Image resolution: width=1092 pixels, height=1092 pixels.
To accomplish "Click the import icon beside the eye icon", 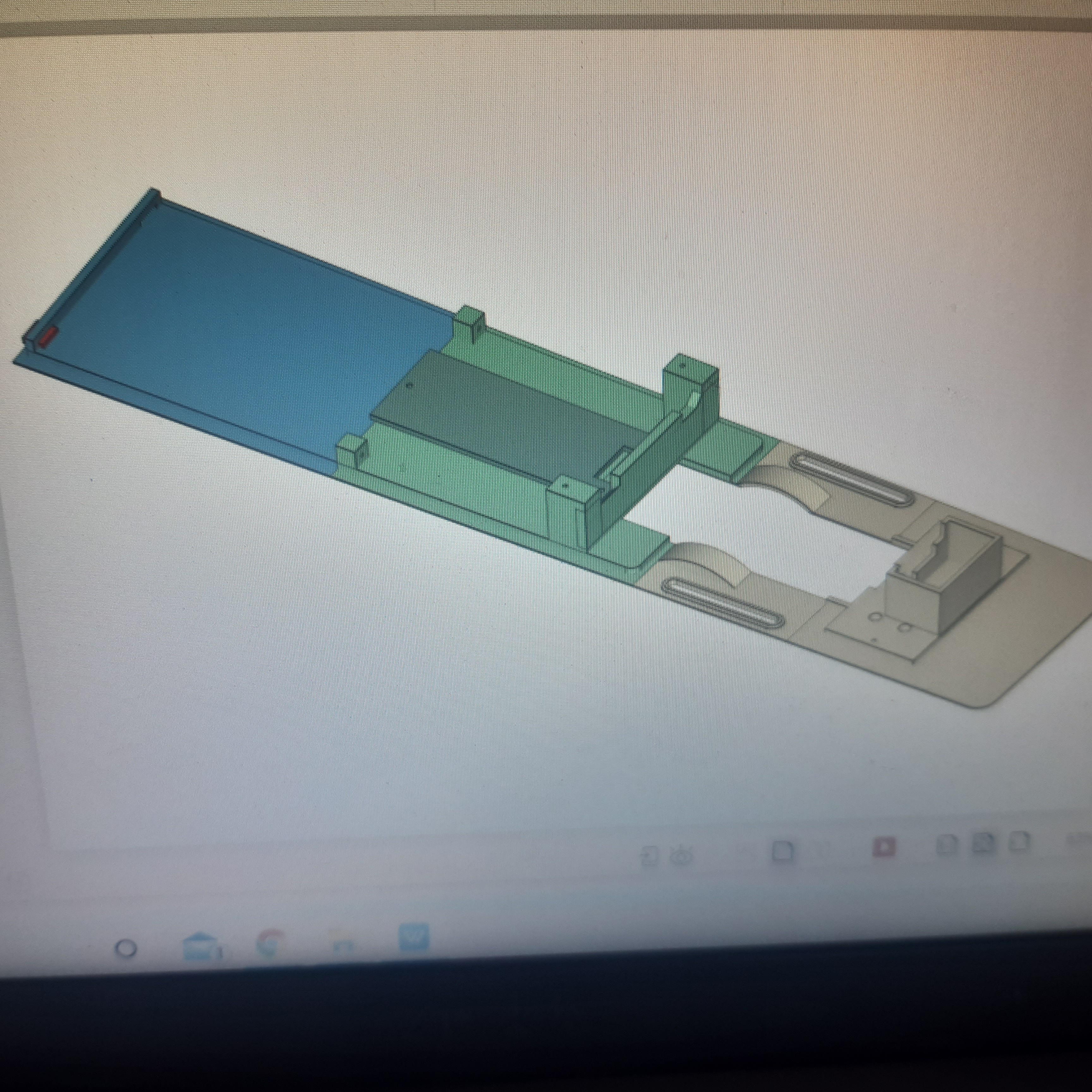I will (650, 856).
